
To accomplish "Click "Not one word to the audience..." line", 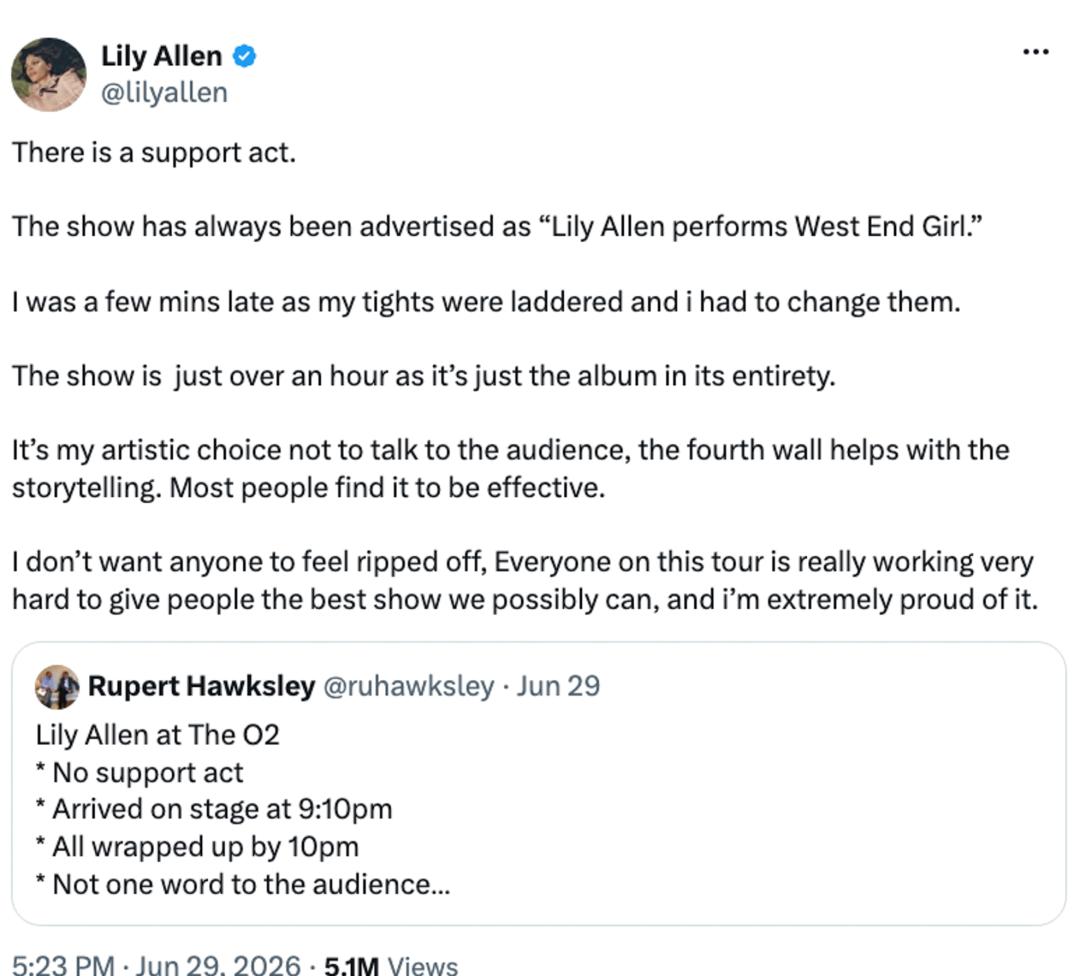I will coord(243,885).
